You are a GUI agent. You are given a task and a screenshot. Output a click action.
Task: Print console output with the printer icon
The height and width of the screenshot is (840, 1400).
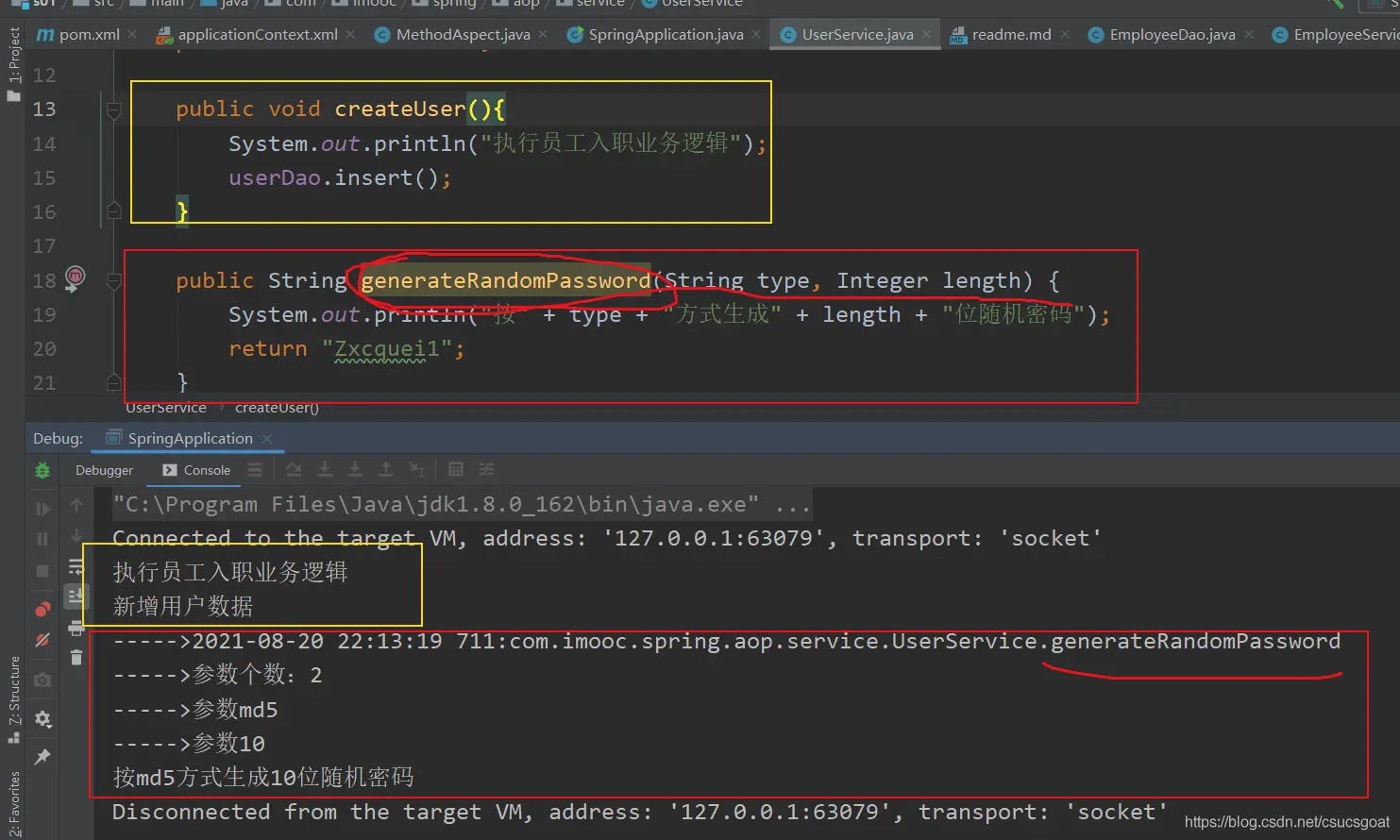[x=76, y=628]
